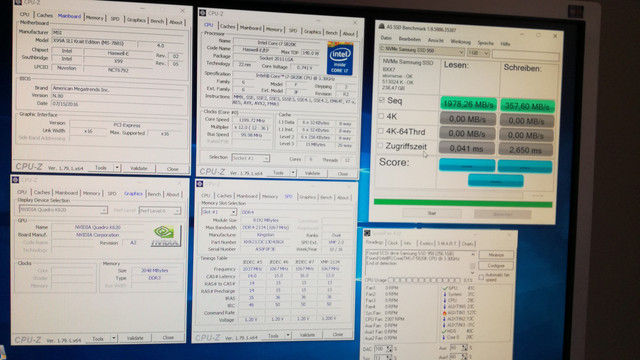Open the Datei menu in AS SSD
The image size is (640, 360).
point(386,38)
